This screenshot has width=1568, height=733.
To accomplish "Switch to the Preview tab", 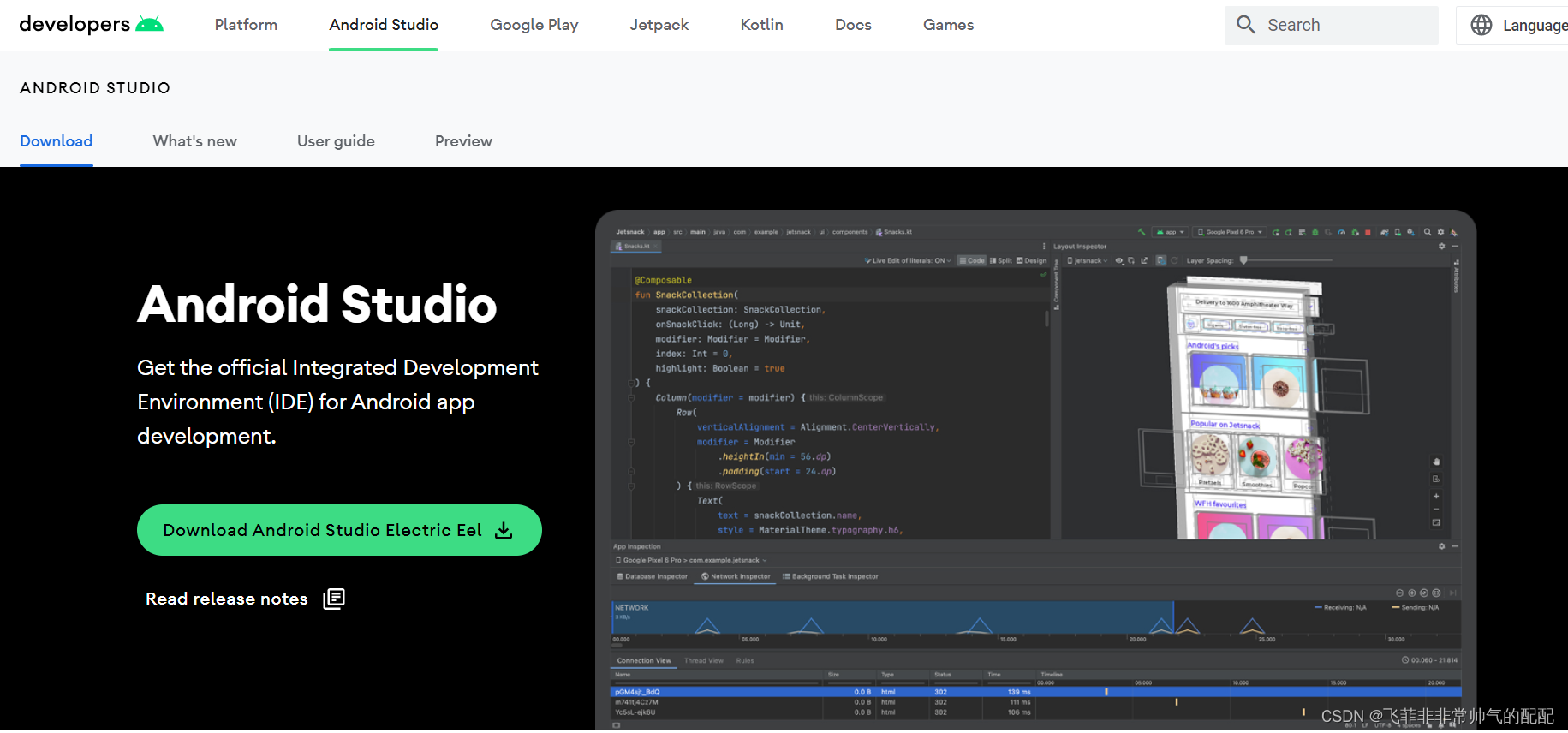I will point(463,141).
